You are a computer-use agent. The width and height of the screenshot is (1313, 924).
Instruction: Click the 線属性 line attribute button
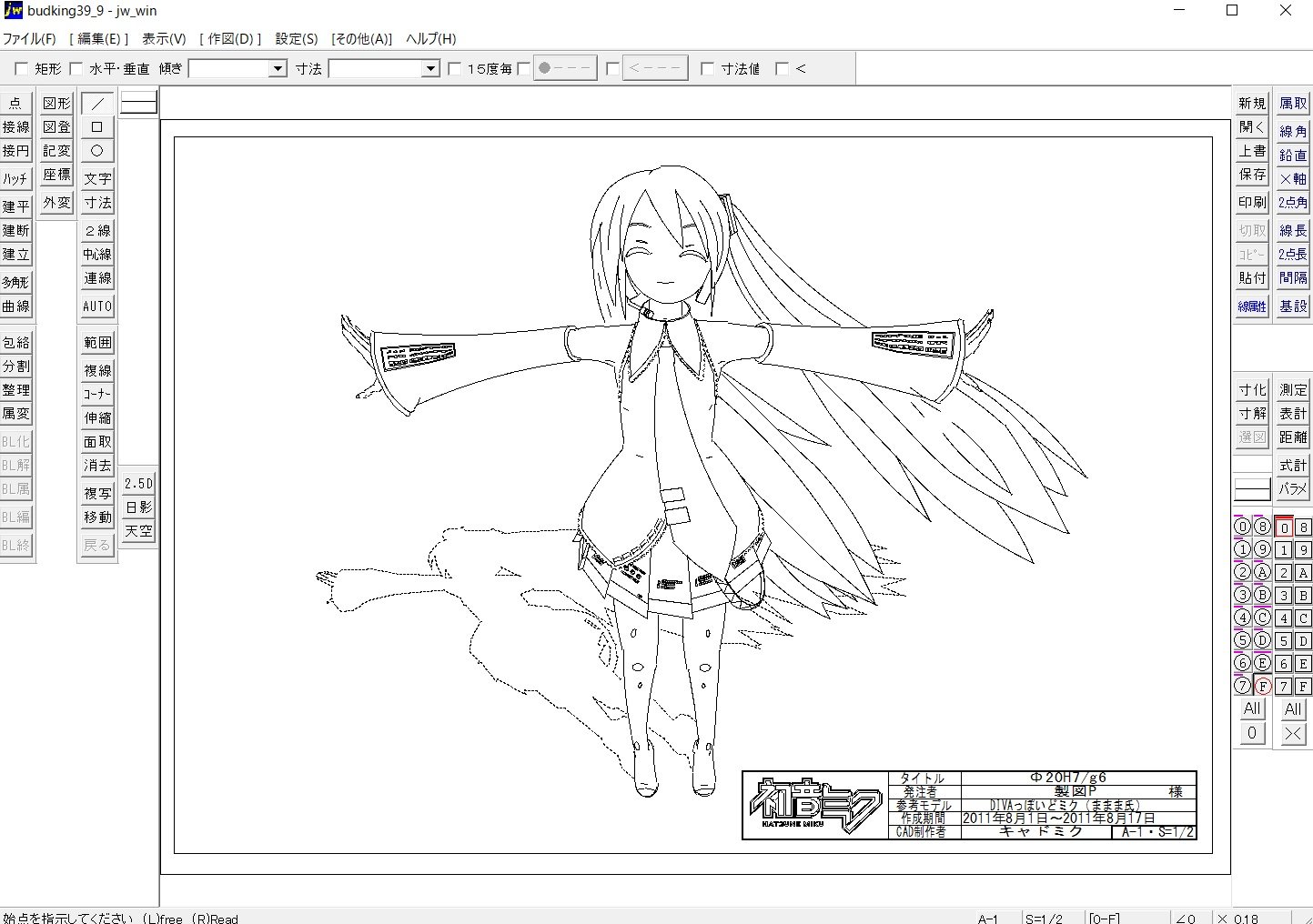1252,306
